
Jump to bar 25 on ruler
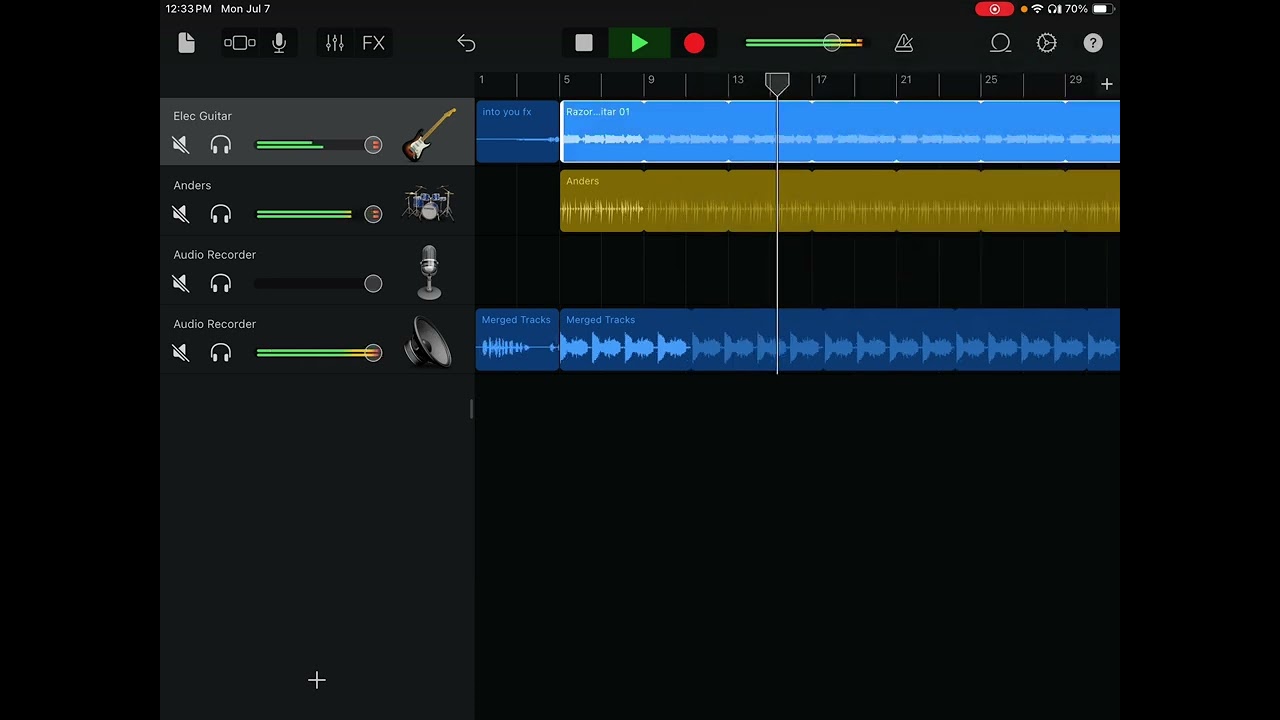point(991,80)
